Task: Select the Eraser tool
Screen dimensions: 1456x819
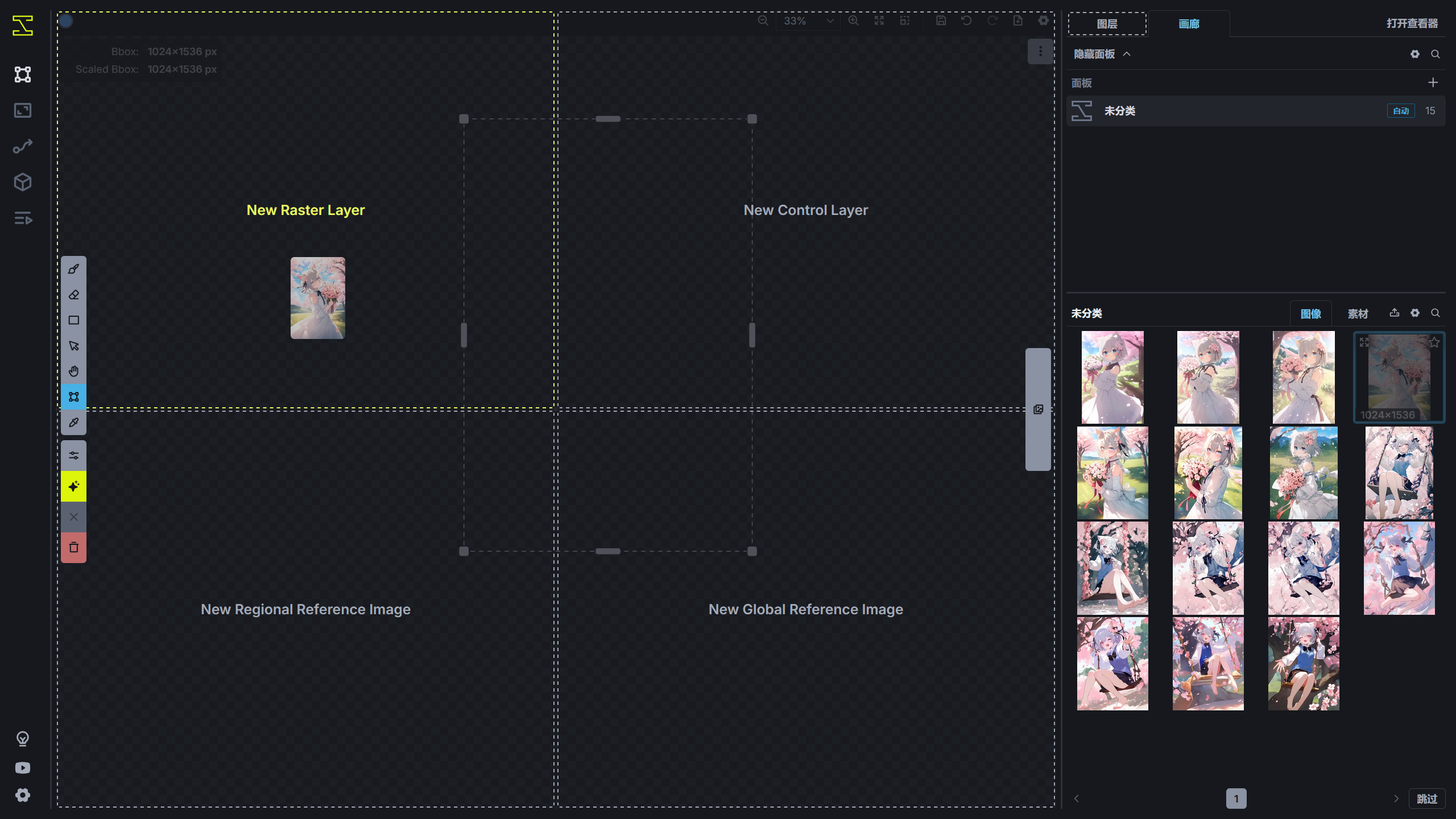Action: point(73,295)
